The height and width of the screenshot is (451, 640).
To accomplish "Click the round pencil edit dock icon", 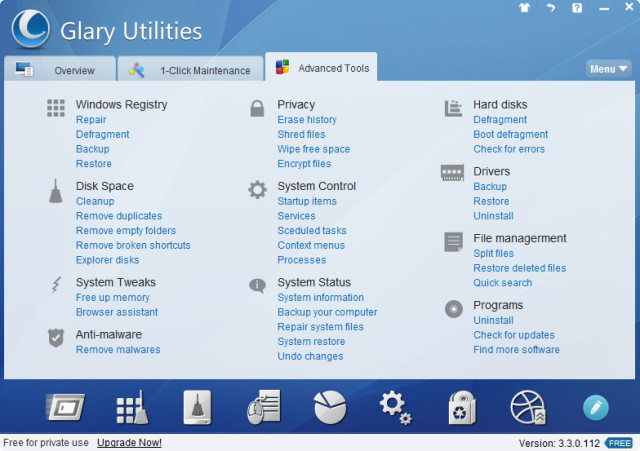I will (596, 407).
